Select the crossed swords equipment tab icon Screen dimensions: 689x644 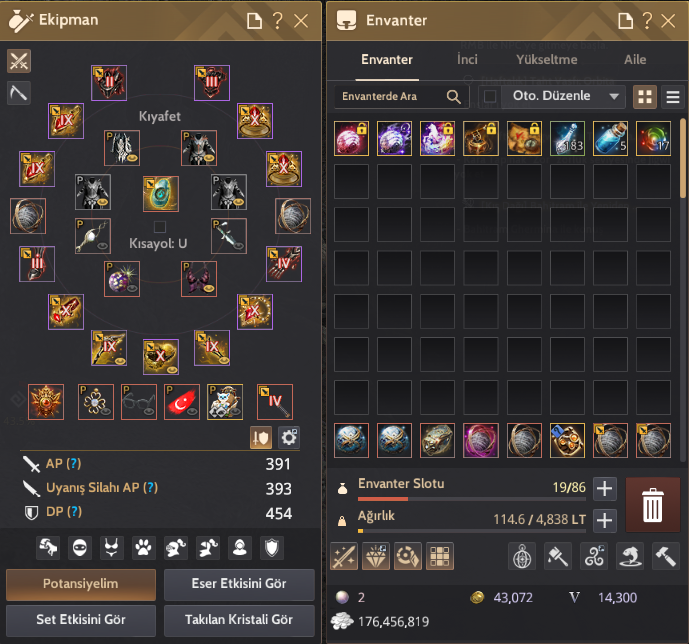click(19, 61)
